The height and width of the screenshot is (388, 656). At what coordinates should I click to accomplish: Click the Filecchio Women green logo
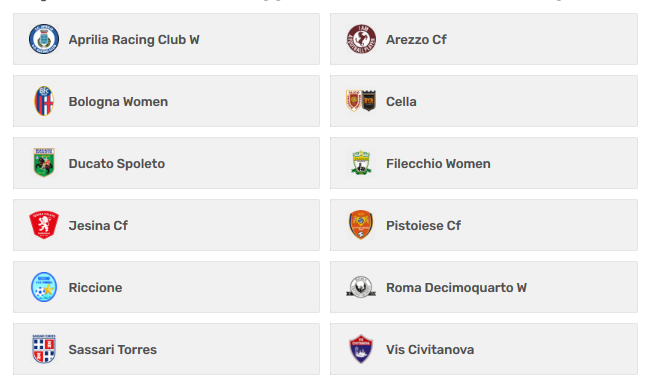361,162
